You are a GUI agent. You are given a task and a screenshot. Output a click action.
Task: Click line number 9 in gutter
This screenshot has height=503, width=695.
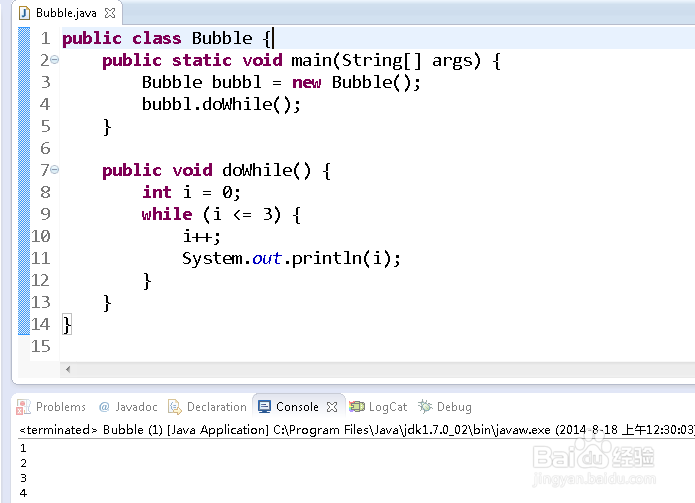pyautogui.click(x=45, y=214)
